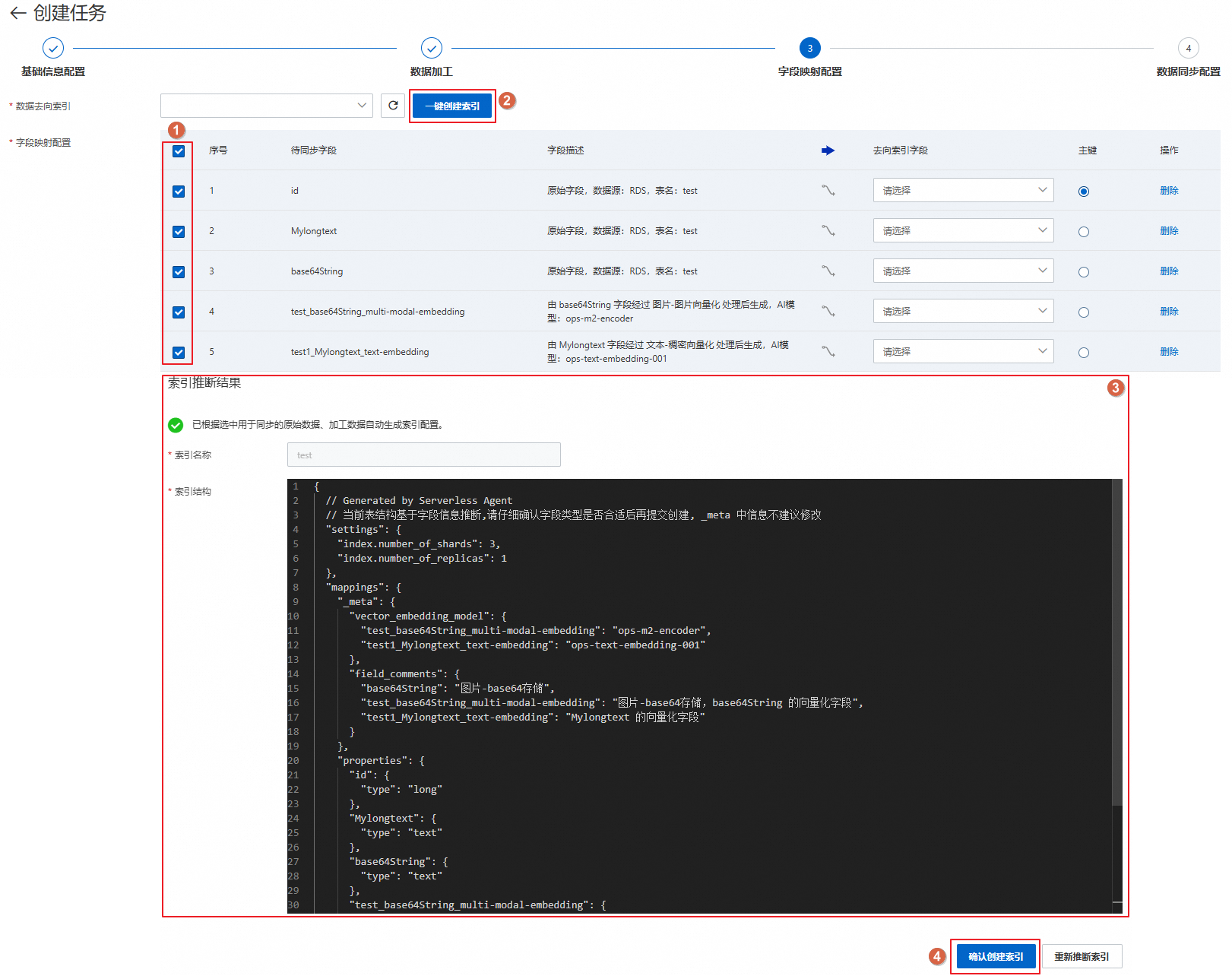Viewport: 1232px width, 979px height.
Task: Click code line "vector_embedding_model"
Action: tap(428, 616)
